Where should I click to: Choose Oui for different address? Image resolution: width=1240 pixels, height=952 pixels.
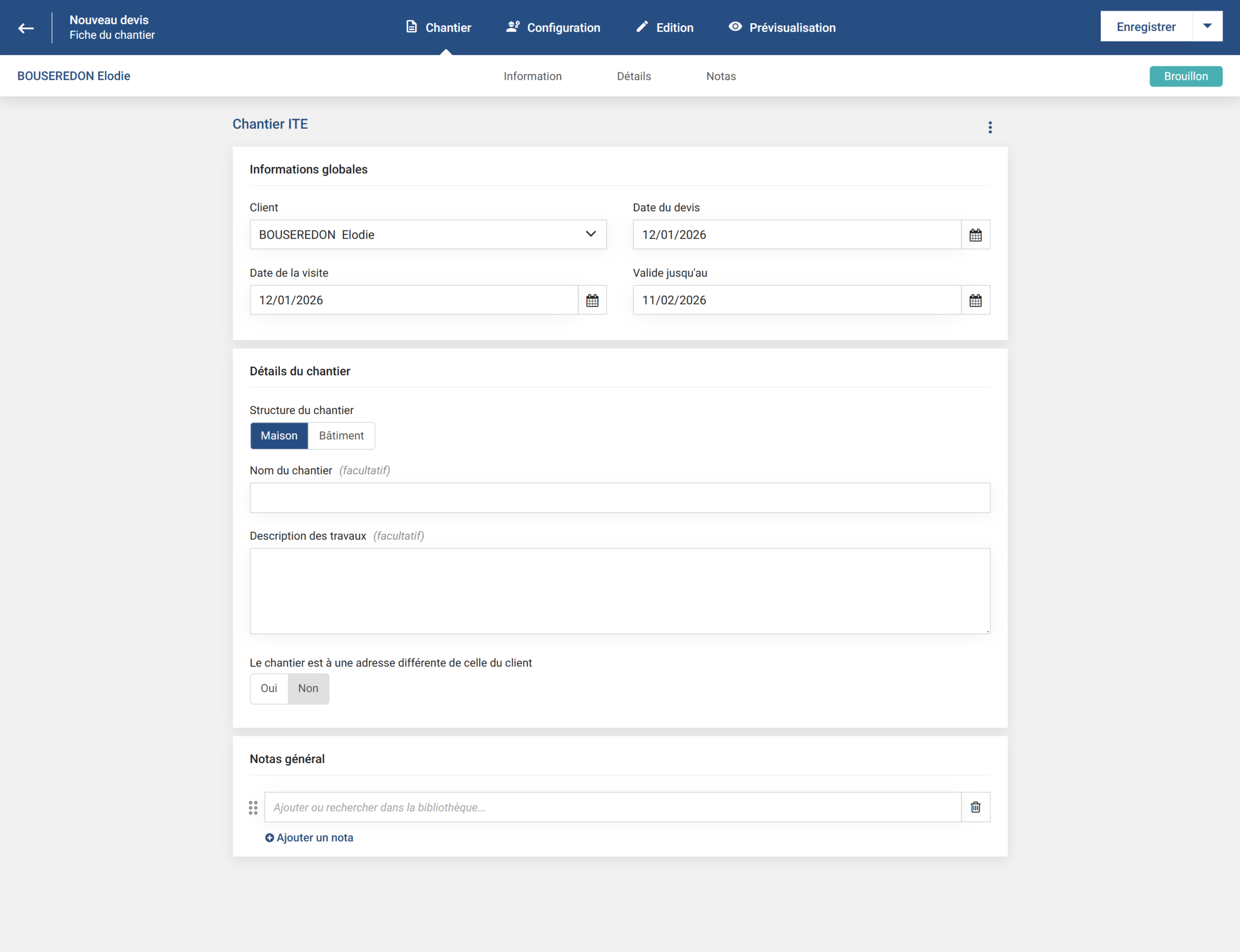pyautogui.click(x=269, y=689)
